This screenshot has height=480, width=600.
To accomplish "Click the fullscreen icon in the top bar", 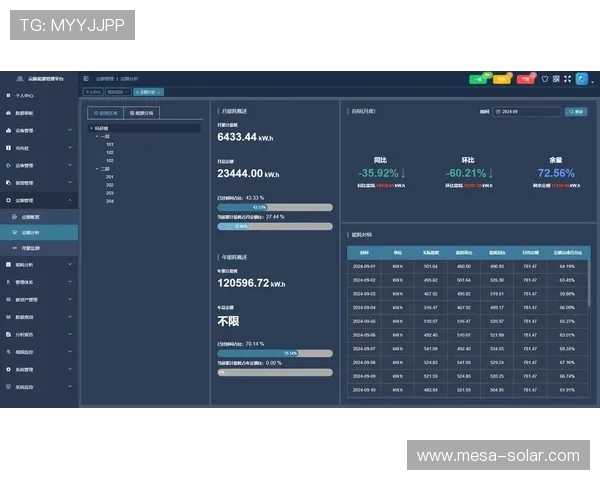I will [568, 78].
